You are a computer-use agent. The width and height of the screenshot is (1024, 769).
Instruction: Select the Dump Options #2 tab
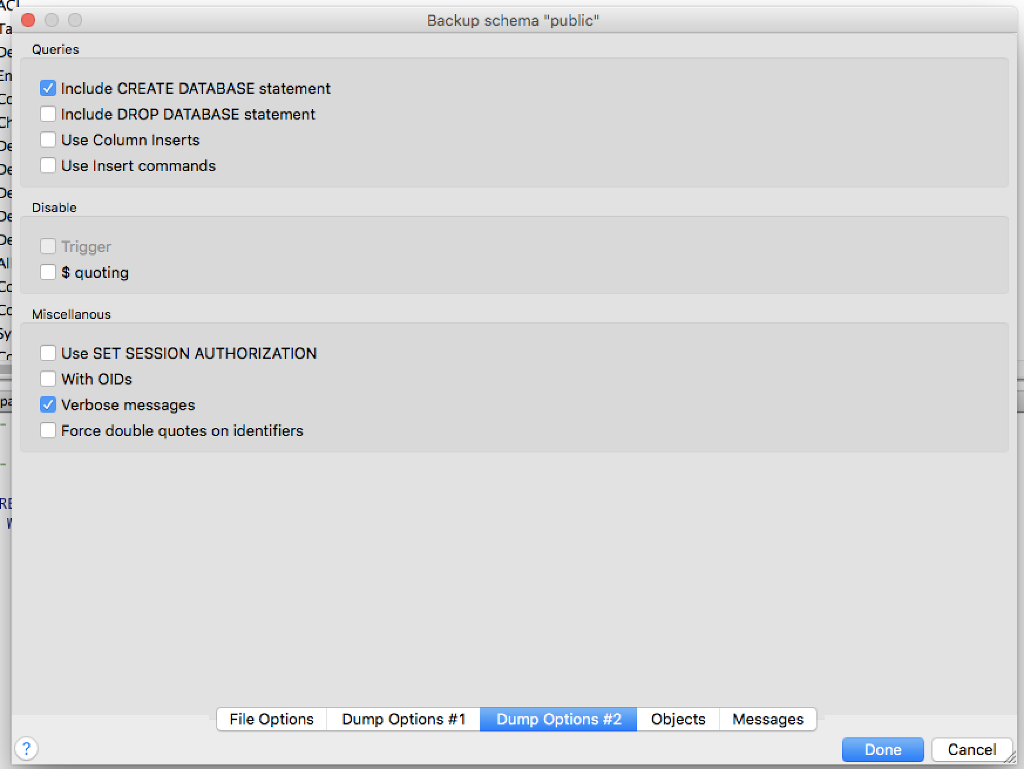pyautogui.click(x=558, y=719)
